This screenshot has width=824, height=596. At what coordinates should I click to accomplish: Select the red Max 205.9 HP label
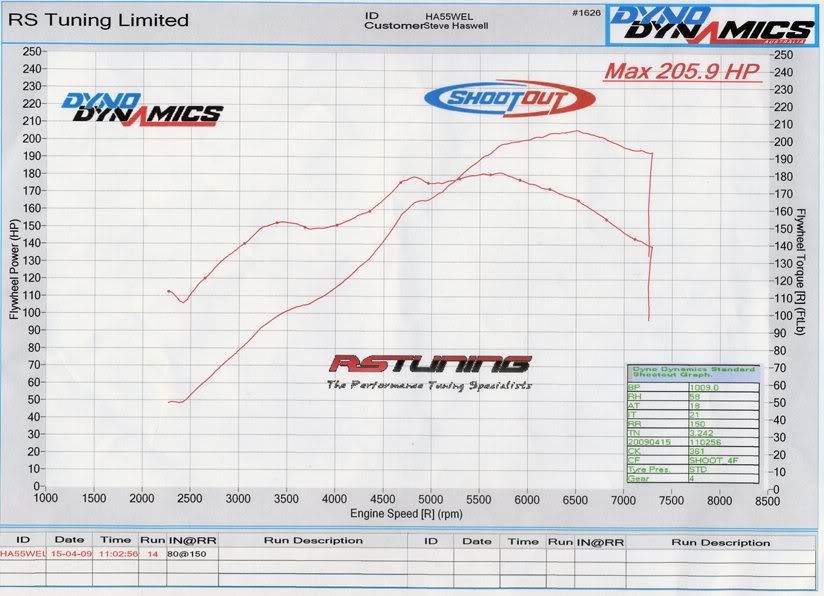(x=681, y=72)
